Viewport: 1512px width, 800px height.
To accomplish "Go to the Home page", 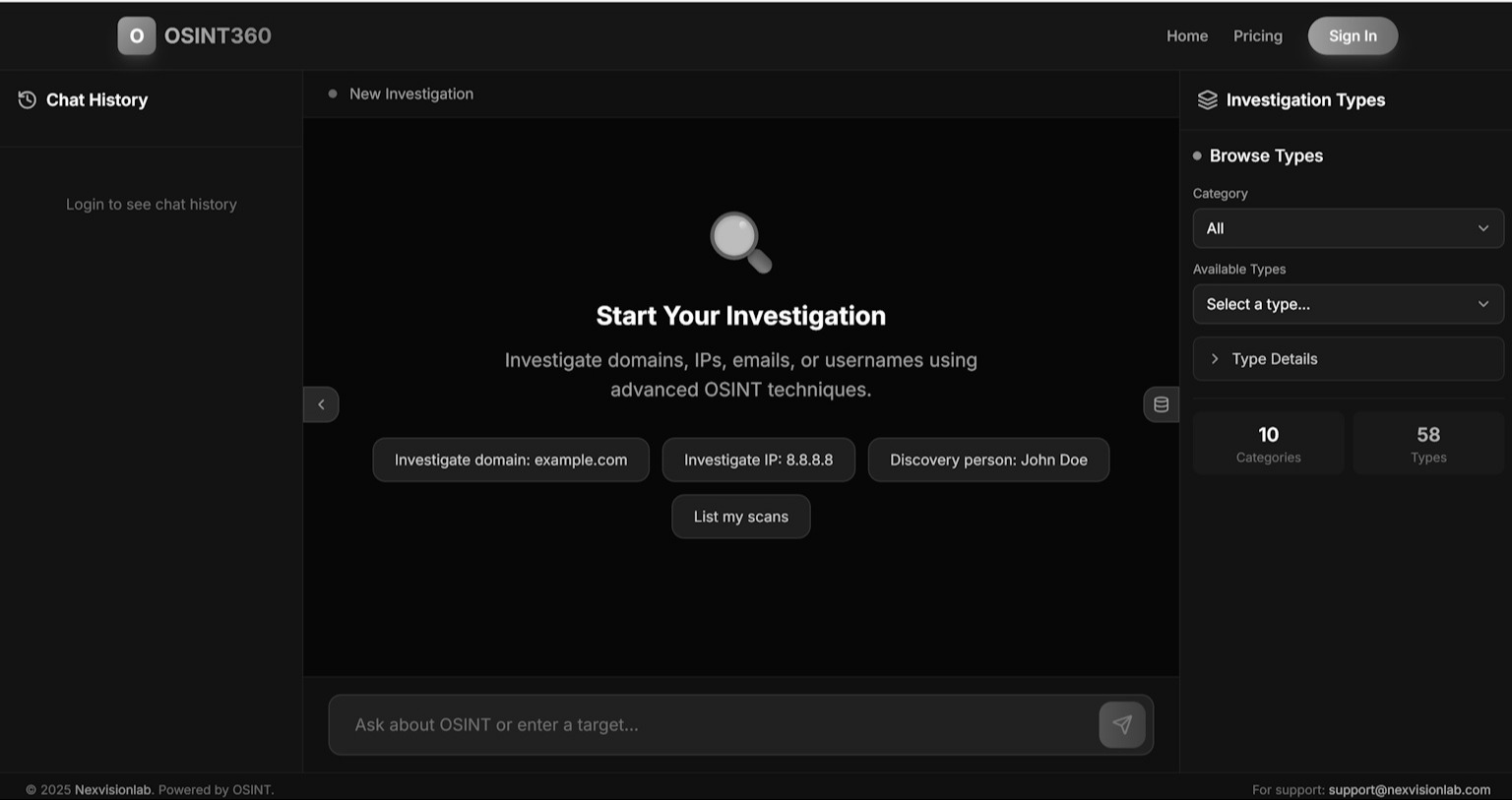I will (1186, 36).
